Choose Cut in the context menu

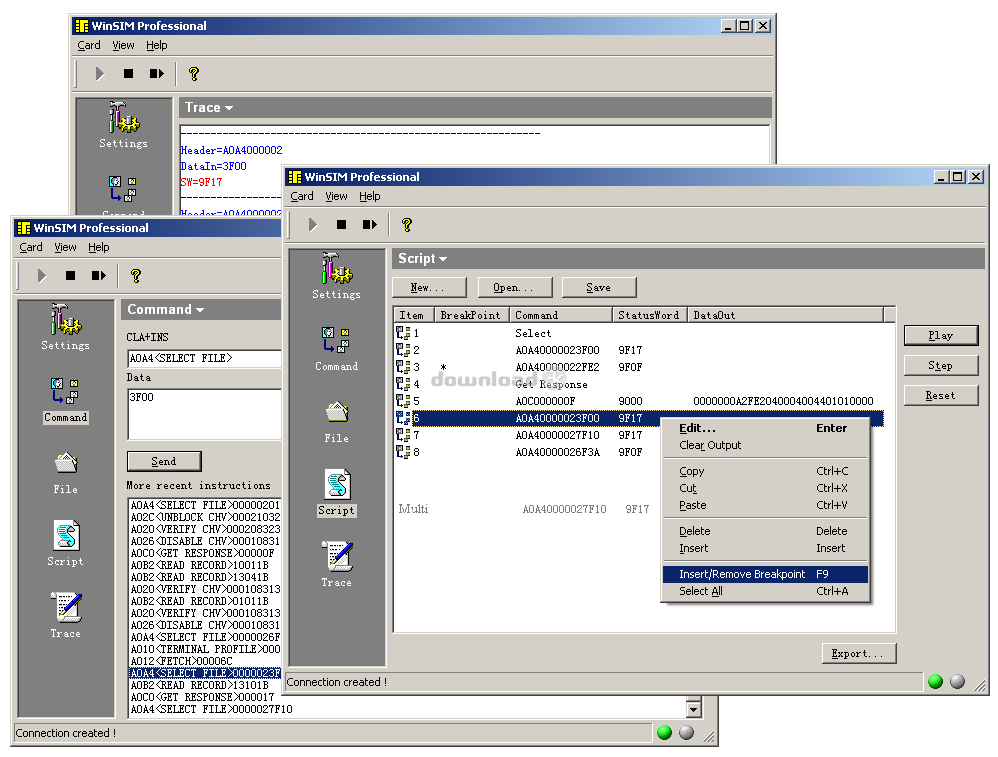tap(765, 488)
